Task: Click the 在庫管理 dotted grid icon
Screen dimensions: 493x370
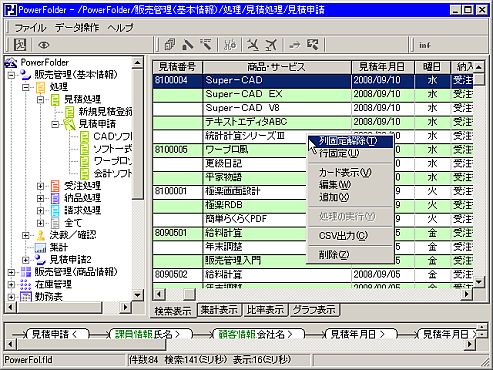Action: pos(26,284)
